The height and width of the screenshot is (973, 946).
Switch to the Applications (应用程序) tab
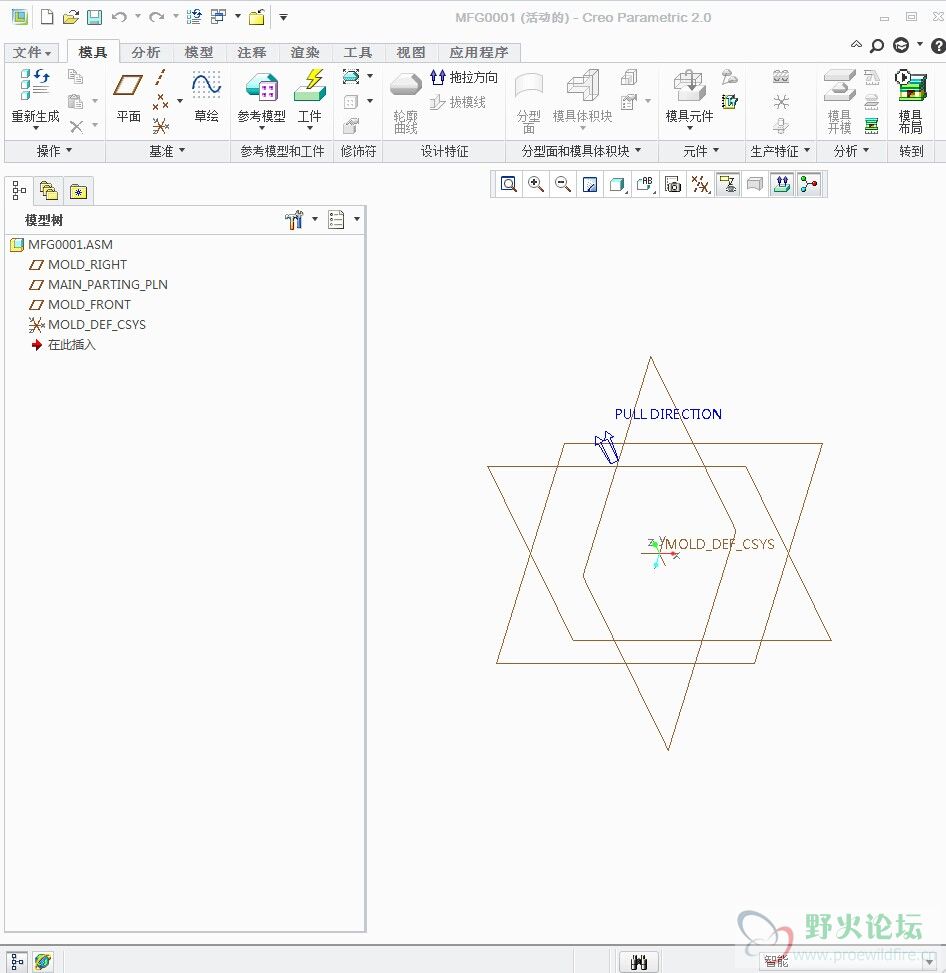[479, 52]
